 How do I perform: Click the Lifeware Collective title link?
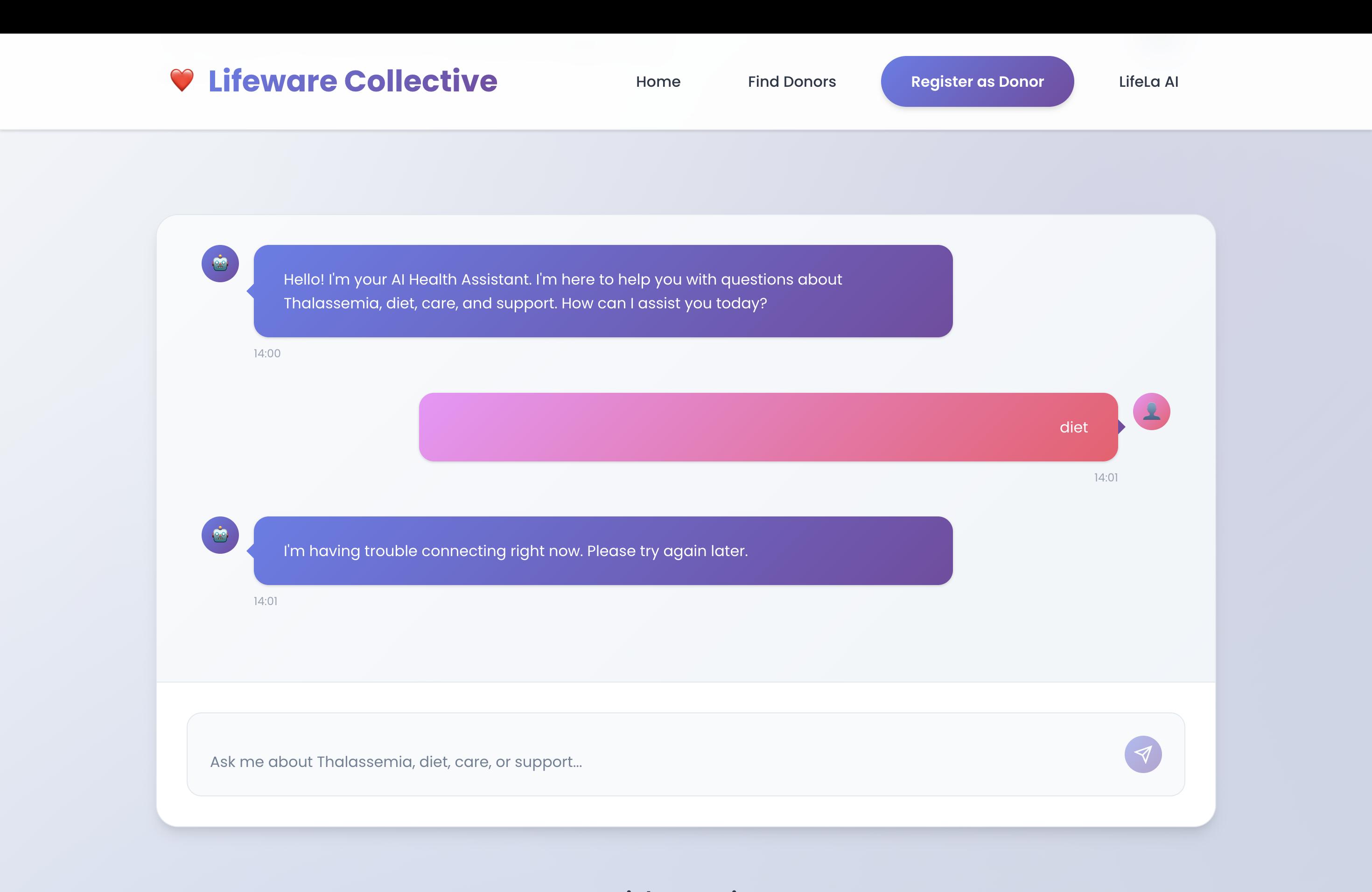click(x=352, y=80)
